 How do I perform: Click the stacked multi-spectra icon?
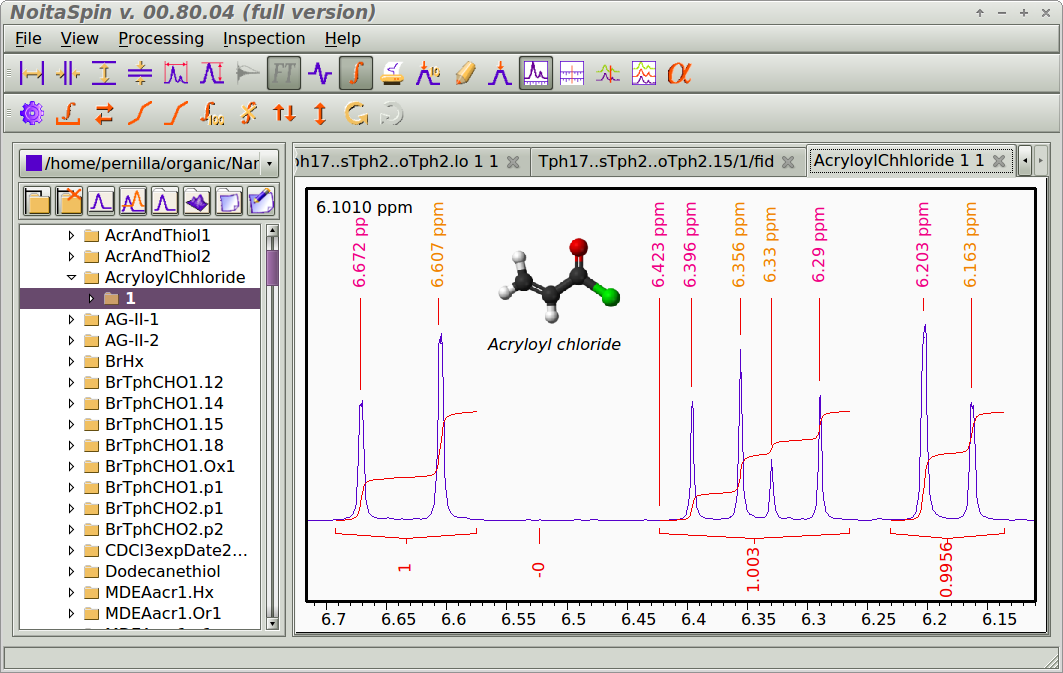[644, 73]
